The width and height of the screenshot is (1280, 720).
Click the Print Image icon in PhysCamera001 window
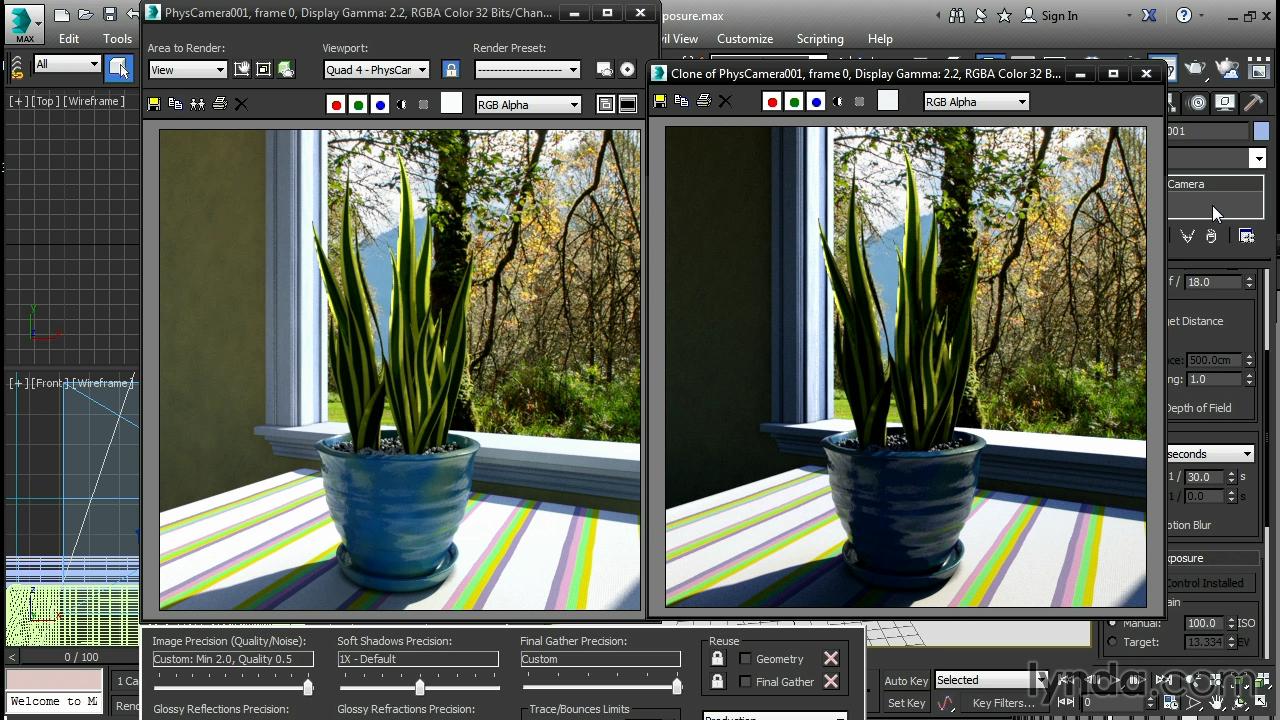pyautogui.click(x=219, y=104)
